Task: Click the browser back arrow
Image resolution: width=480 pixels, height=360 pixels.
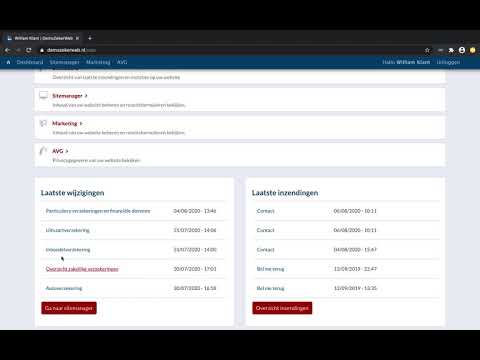Action: coord(7,50)
